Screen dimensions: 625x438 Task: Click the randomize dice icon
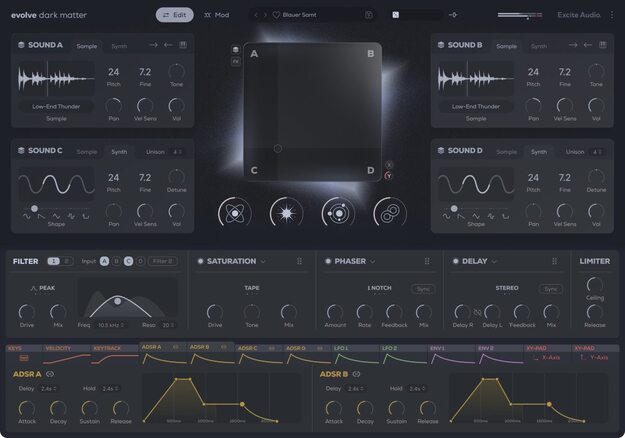pyautogui.click(x=395, y=15)
